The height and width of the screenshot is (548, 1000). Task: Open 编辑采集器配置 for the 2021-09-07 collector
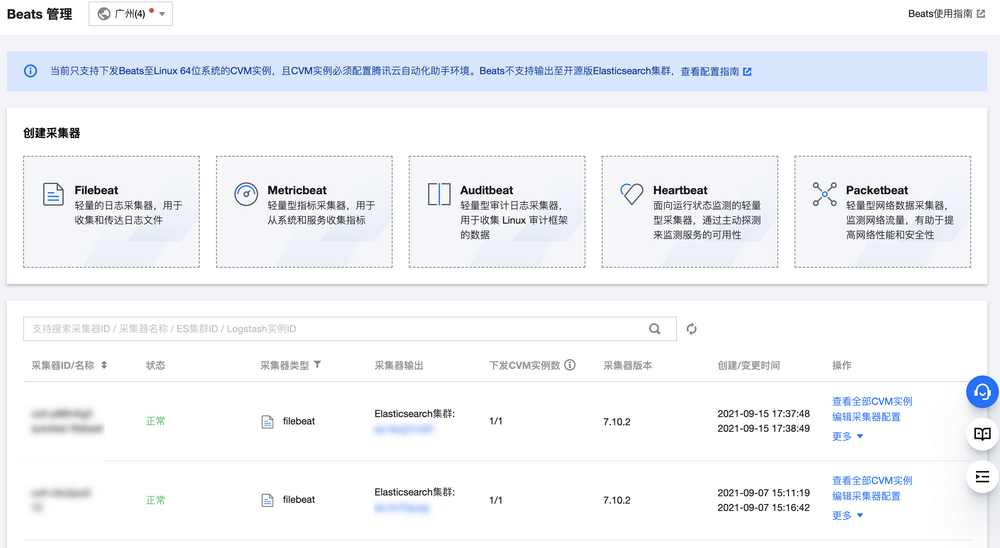(866, 496)
